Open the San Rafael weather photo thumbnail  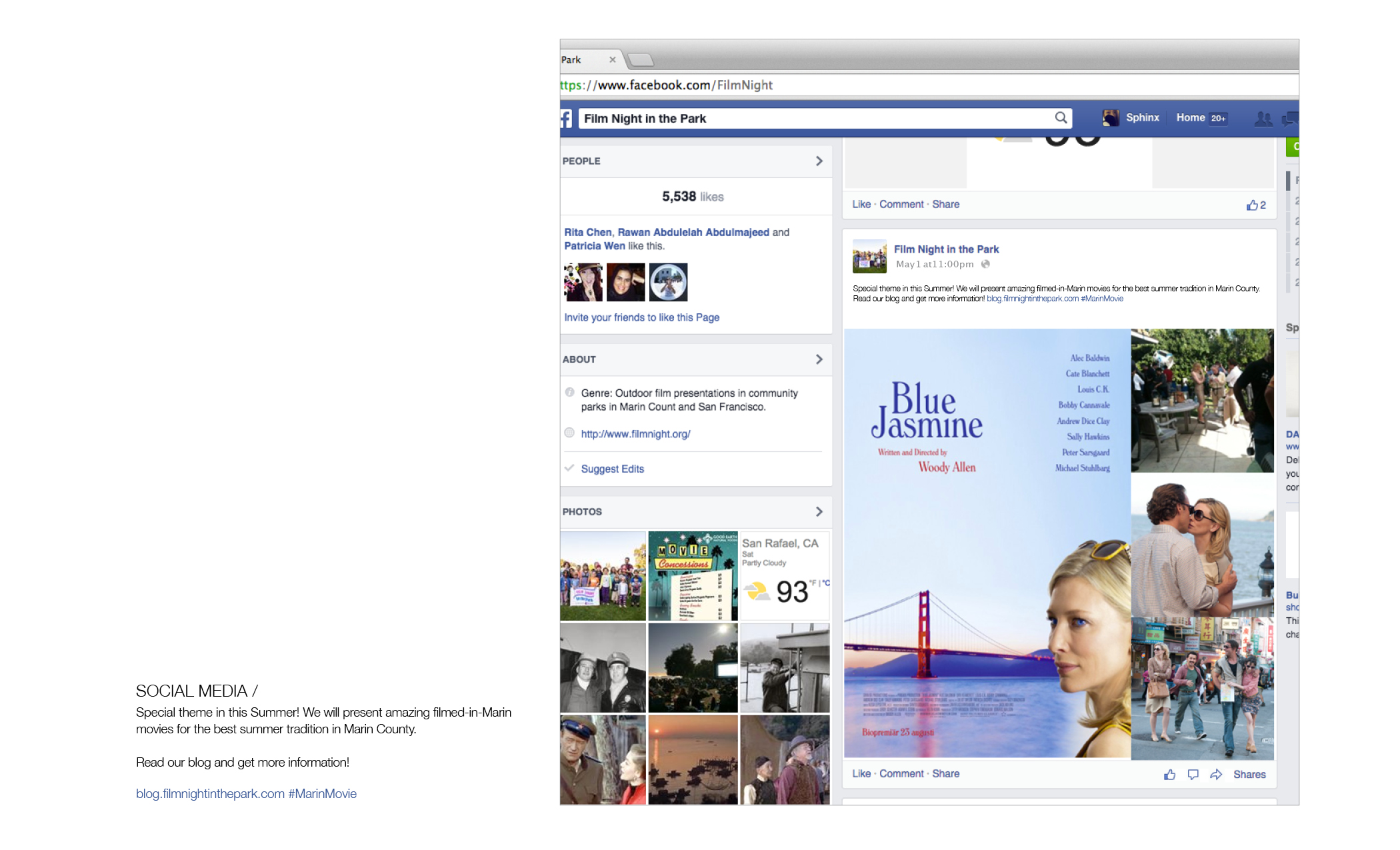[785, 576]
